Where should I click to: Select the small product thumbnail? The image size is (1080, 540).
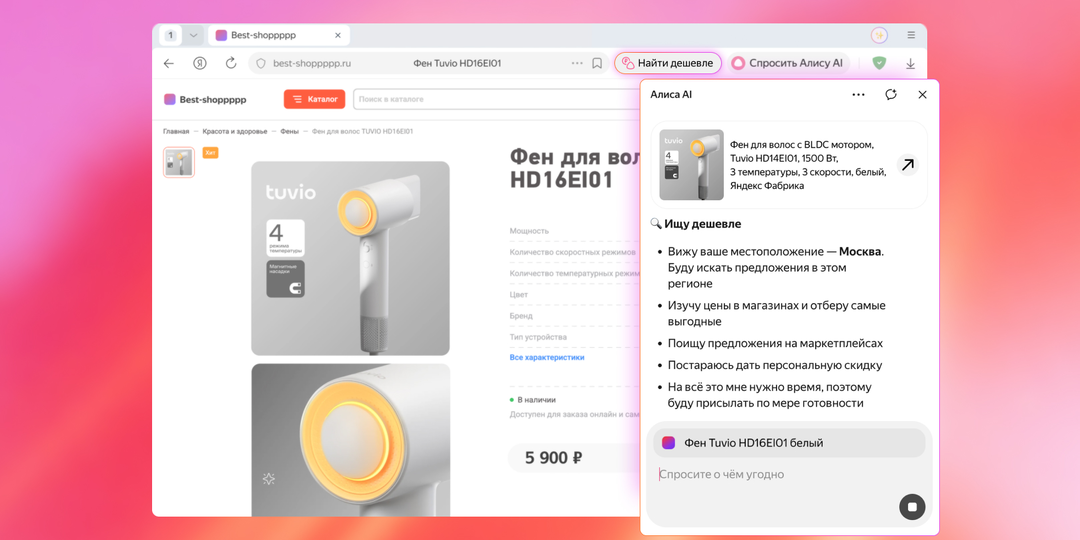(x=179, y=163)
